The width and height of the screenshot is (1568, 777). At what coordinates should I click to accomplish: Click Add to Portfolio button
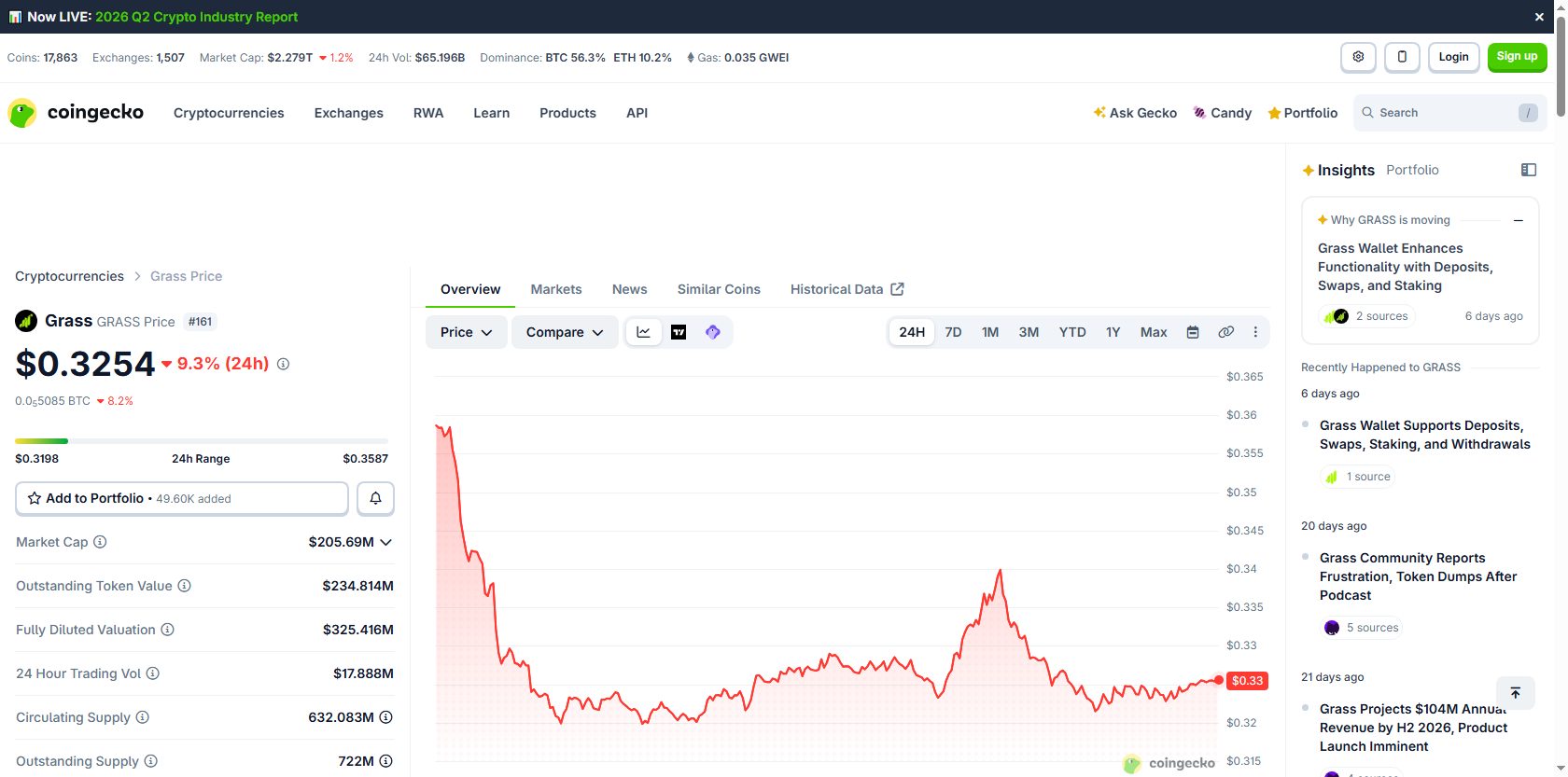182,499
